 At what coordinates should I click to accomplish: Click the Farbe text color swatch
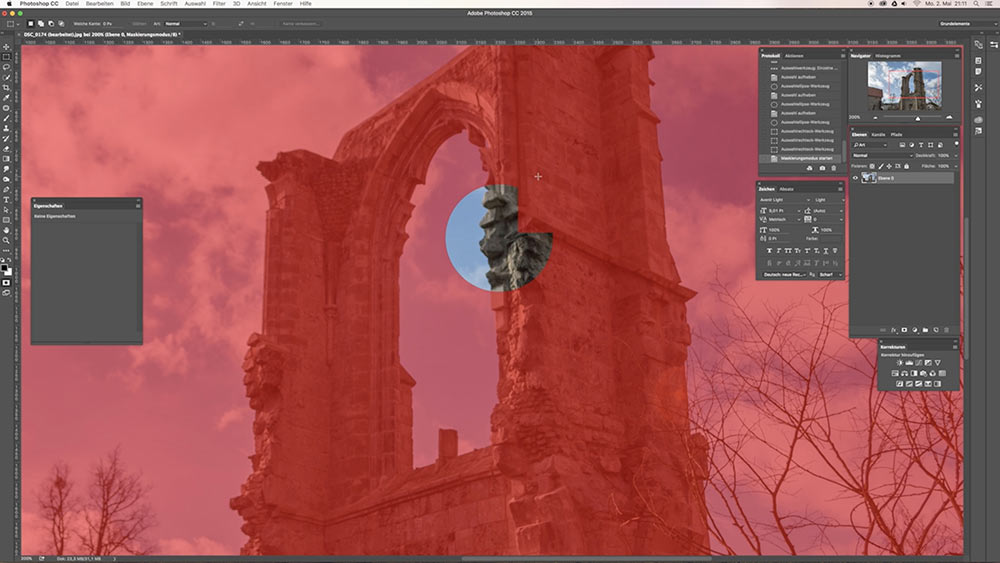(830, 238)
